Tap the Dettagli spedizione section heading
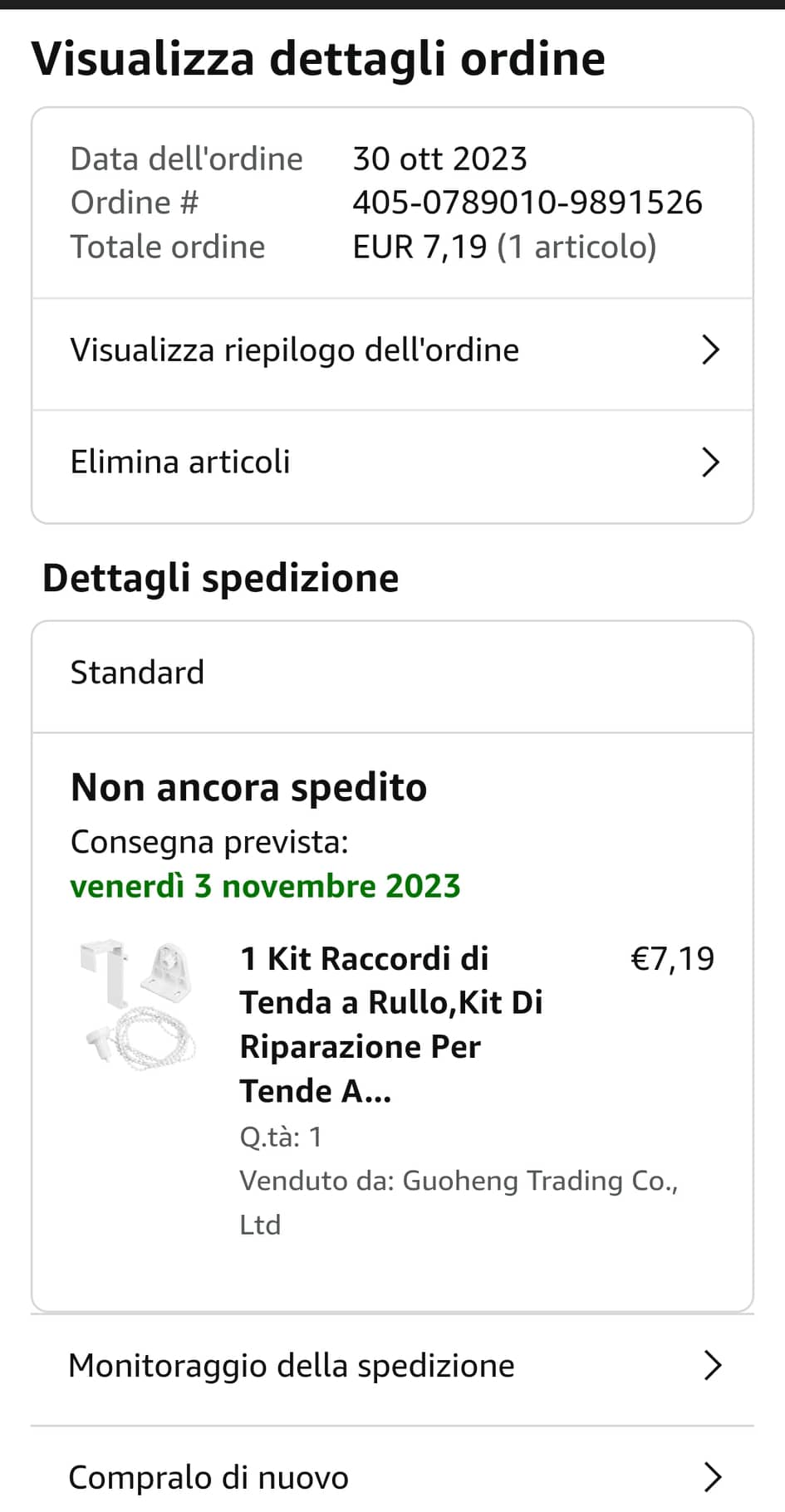Viewport: 785px width, 1512px height. (x=220, y=578)
